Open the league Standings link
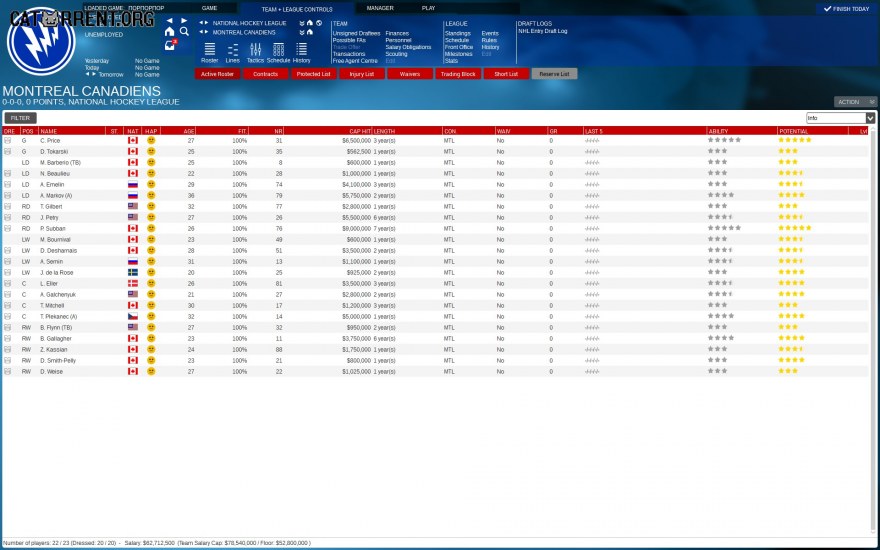Screen dimensions: 880x550 pos(457,34)
